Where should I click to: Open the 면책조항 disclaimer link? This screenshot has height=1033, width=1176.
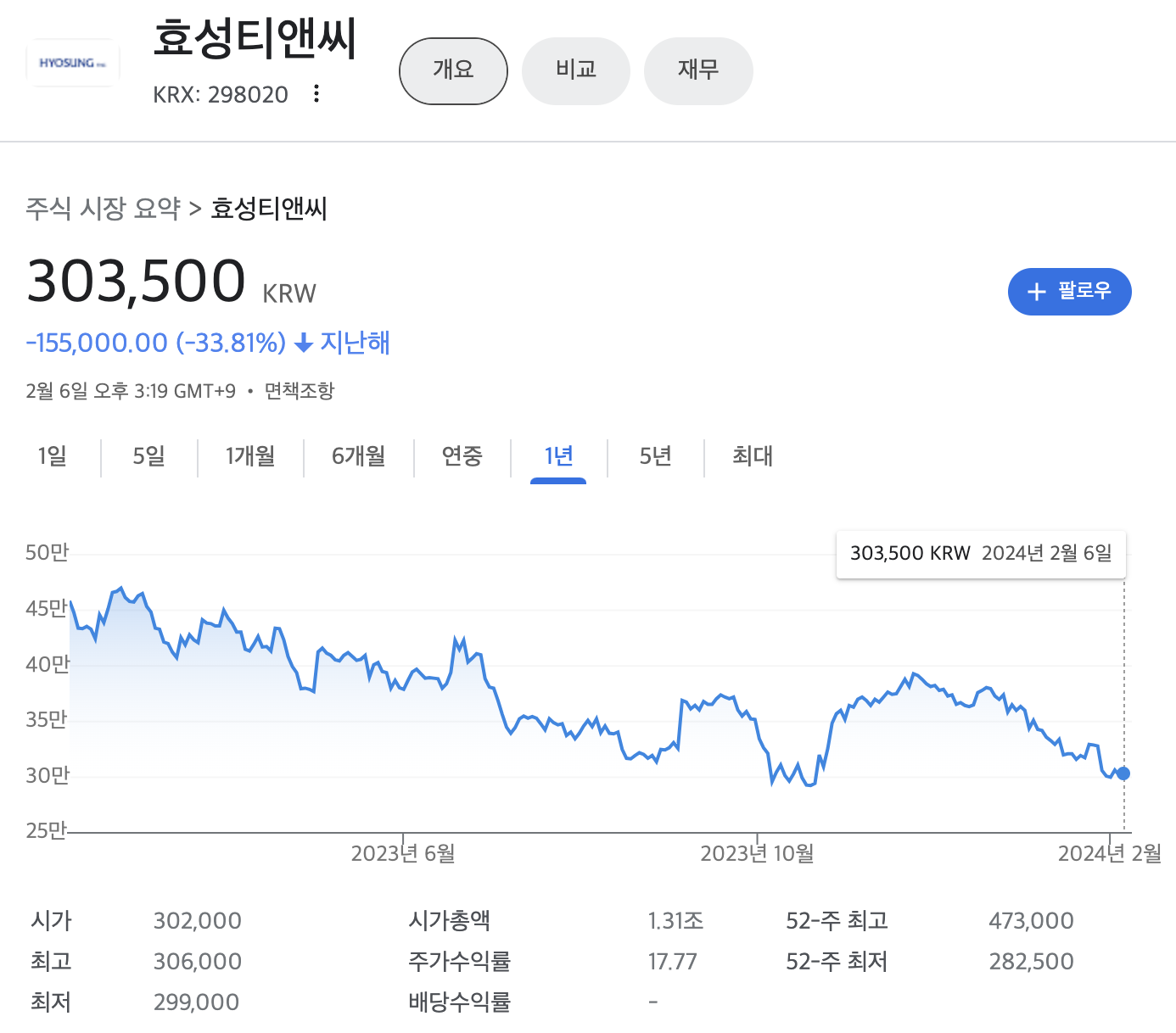click(300, 391)
